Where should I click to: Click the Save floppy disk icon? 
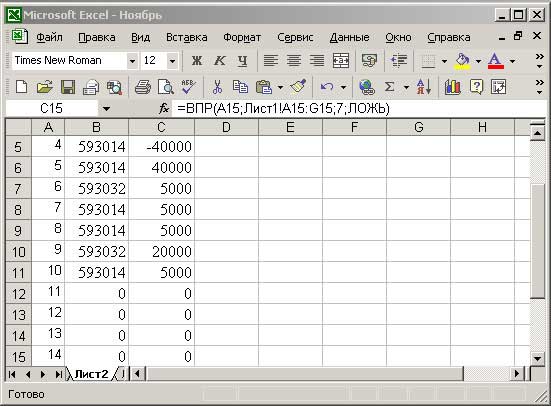tap(68, 87)
